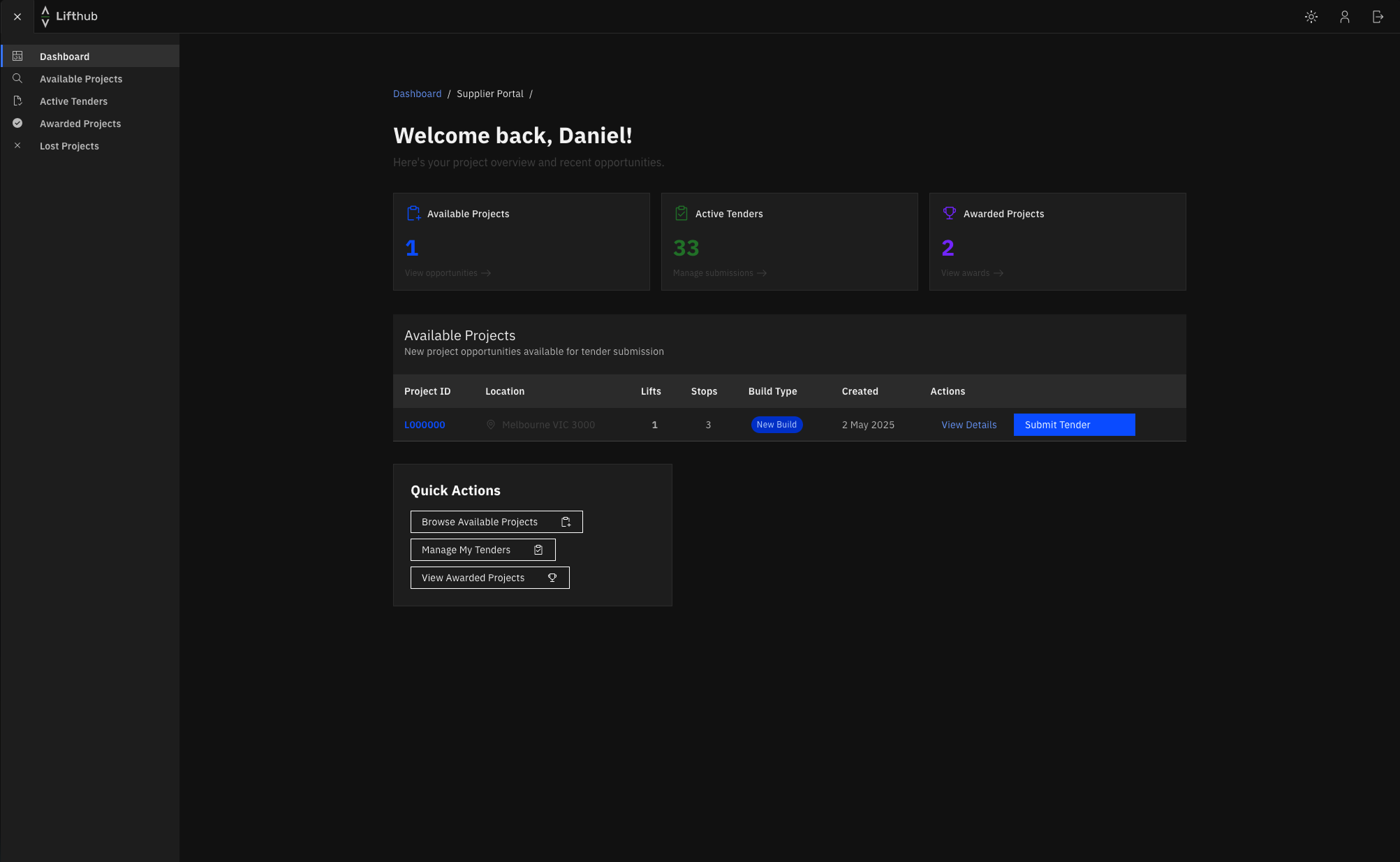
Task: Close the sidebar with X icon
Action: pos(17,17)
